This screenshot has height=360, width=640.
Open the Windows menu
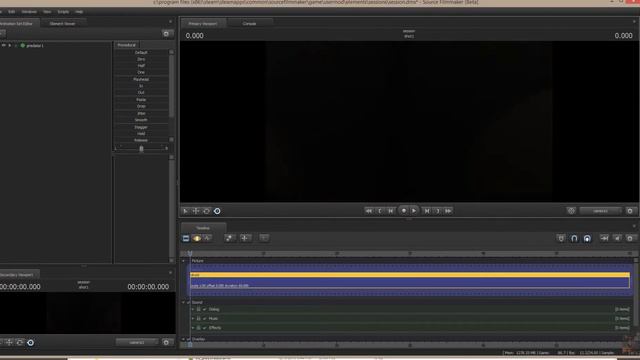click(29, 12)
